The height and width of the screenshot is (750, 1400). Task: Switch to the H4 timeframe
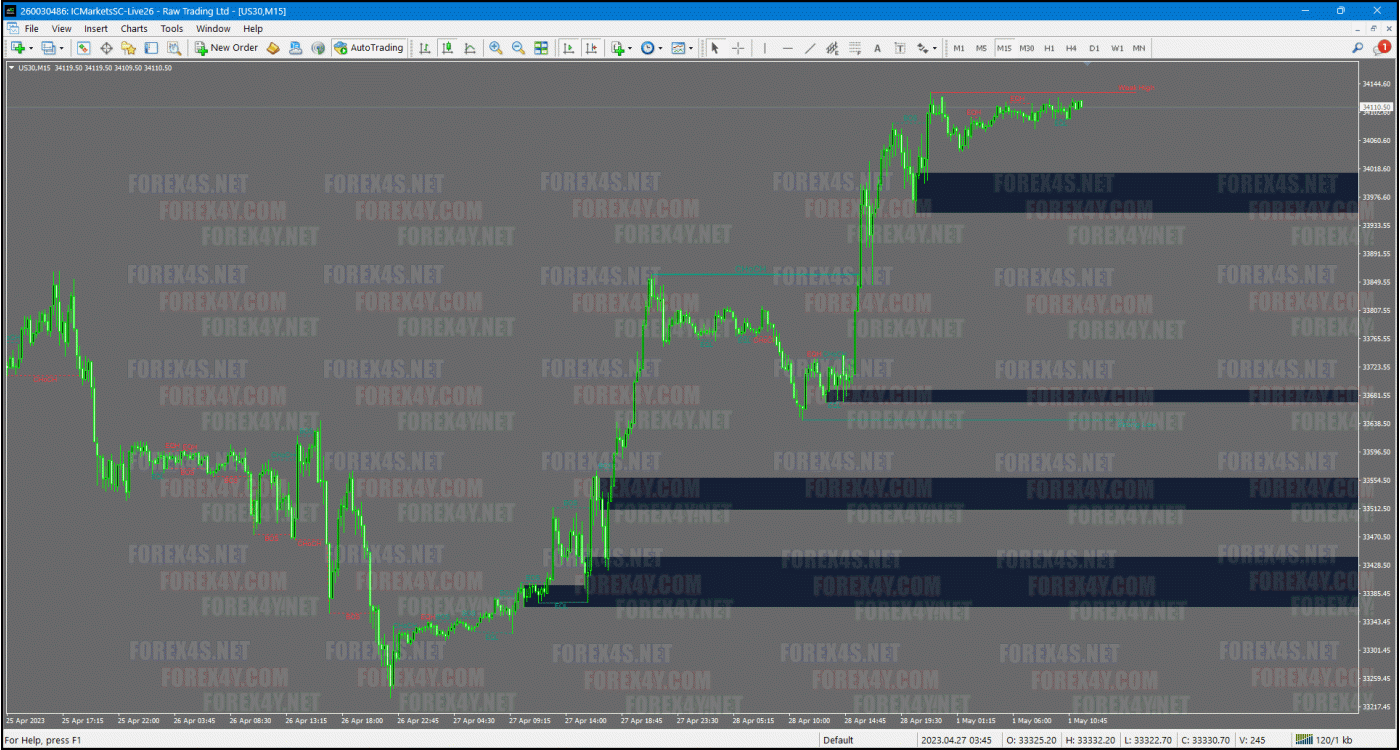coord(1071,48)
